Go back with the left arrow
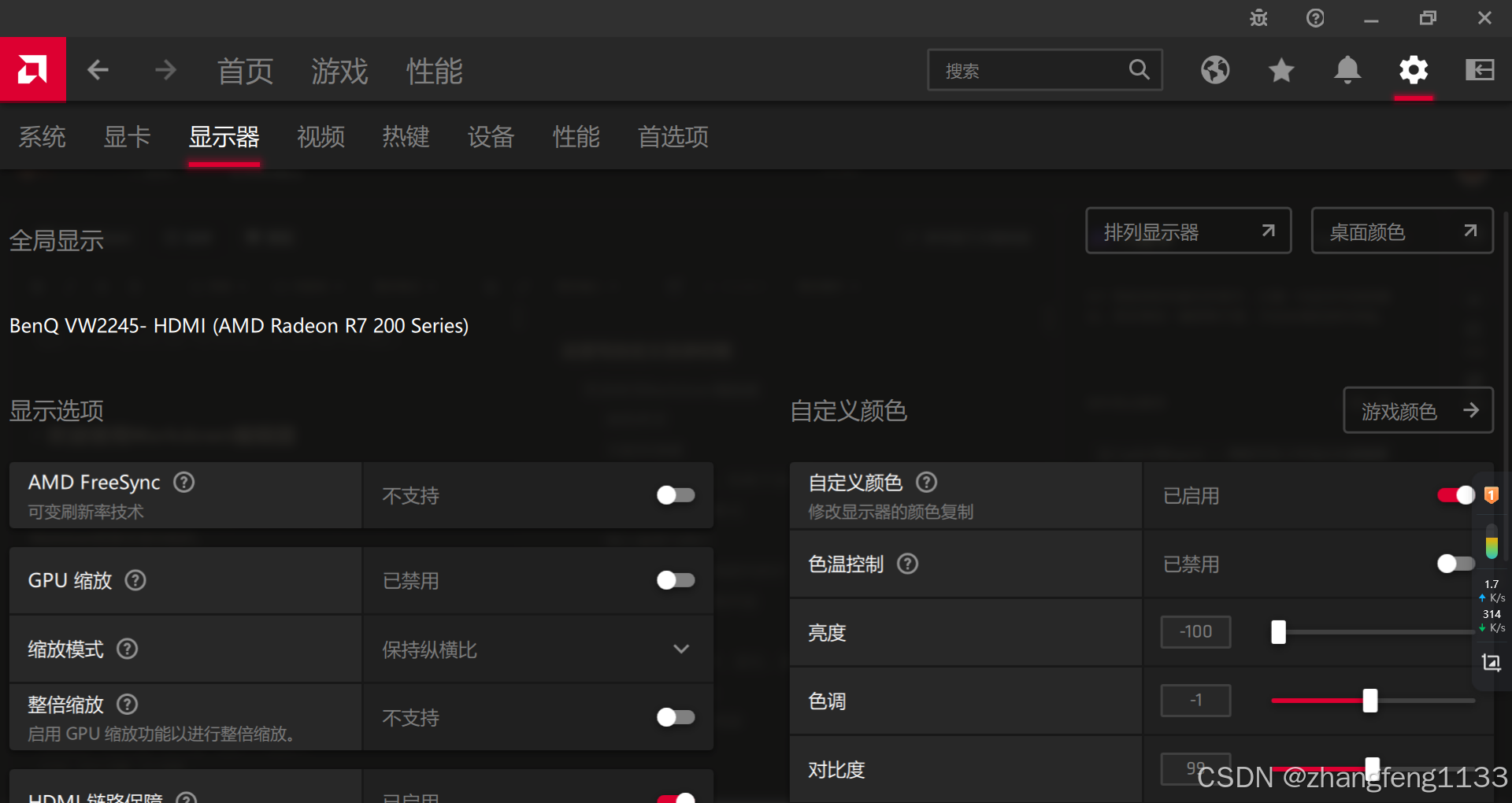The image size is (1512, 803). coord(98,70)
